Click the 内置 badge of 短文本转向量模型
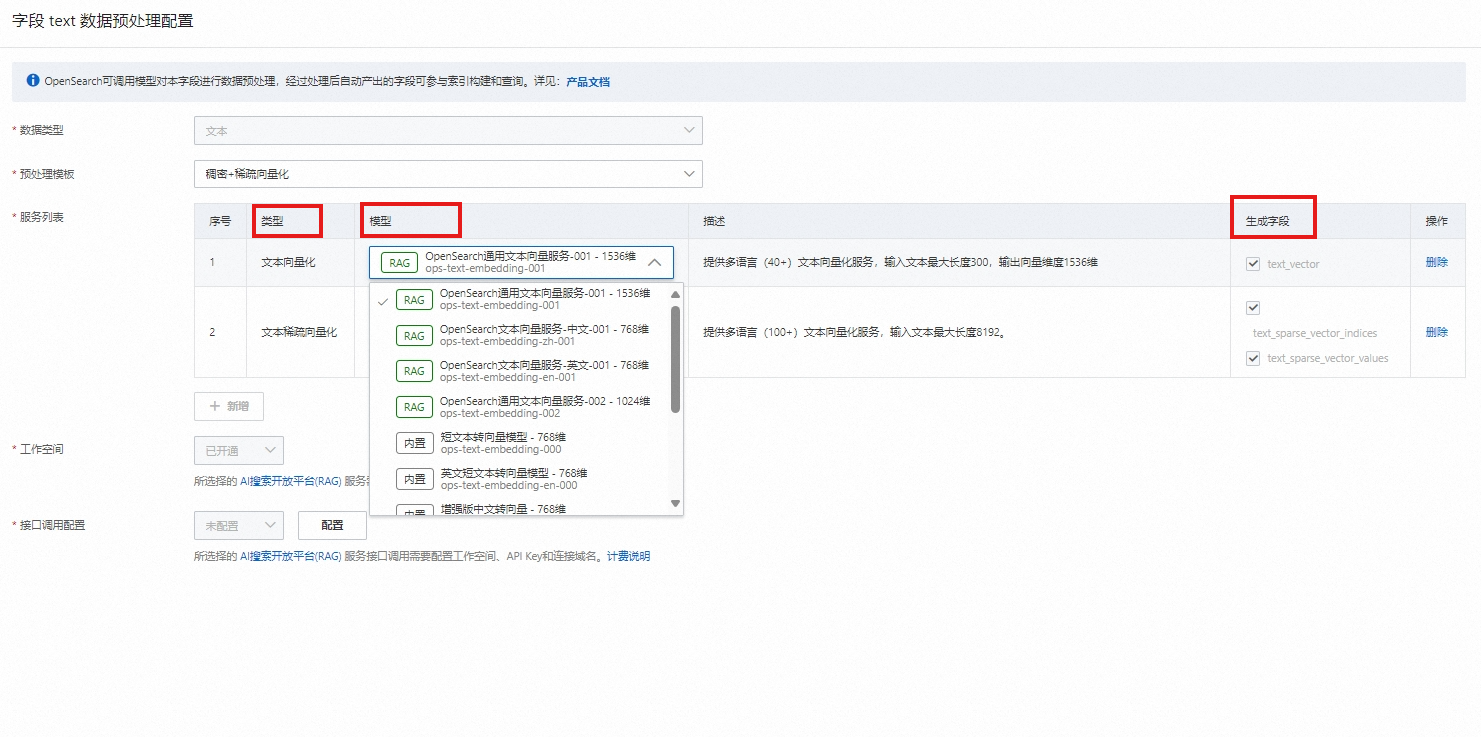This screenshot has height=737, width=1481. 414,443
